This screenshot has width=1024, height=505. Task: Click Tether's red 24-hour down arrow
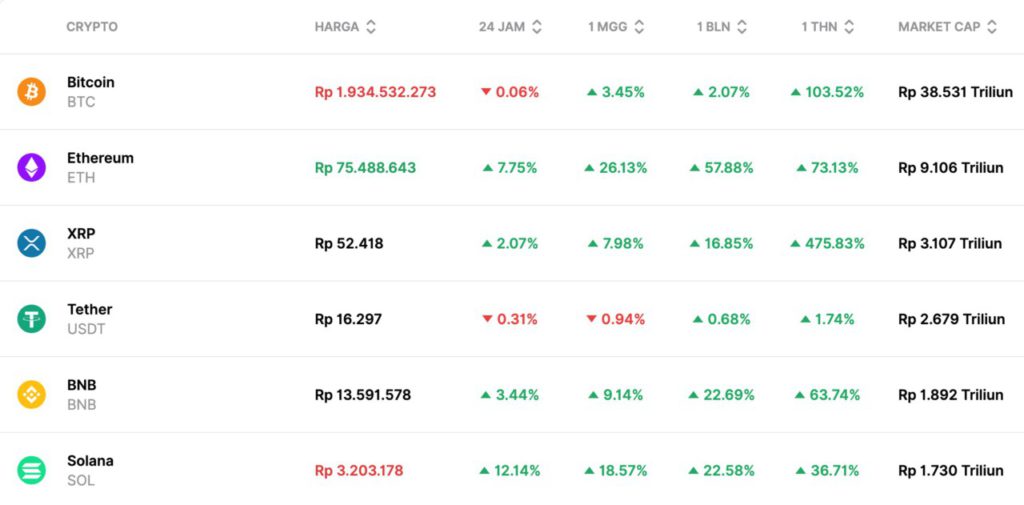tap(487, 319)
